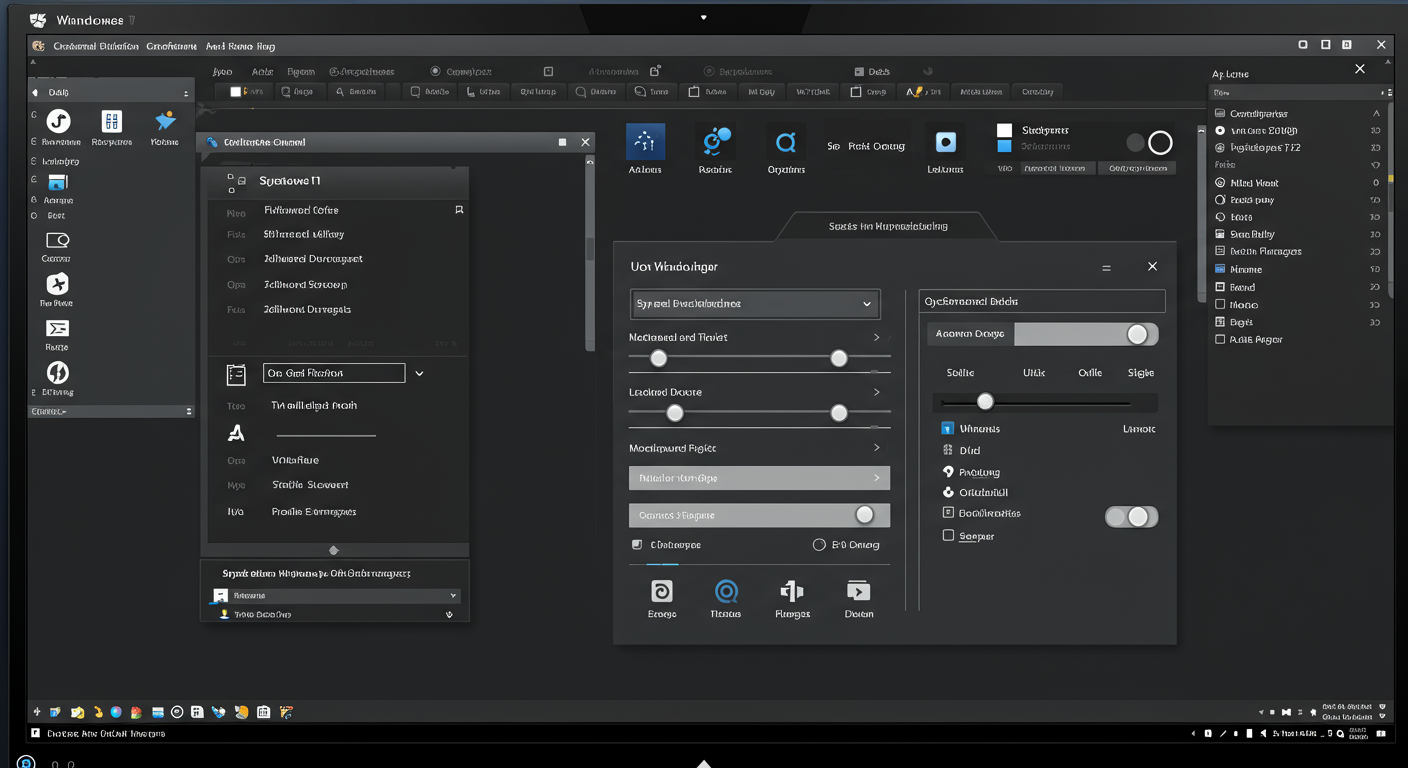Viewport: 1408px width, 768px height.
Task: Open the rectangle-with-magnifier icon in left sidebar
Action: click(x=57, y=240)
